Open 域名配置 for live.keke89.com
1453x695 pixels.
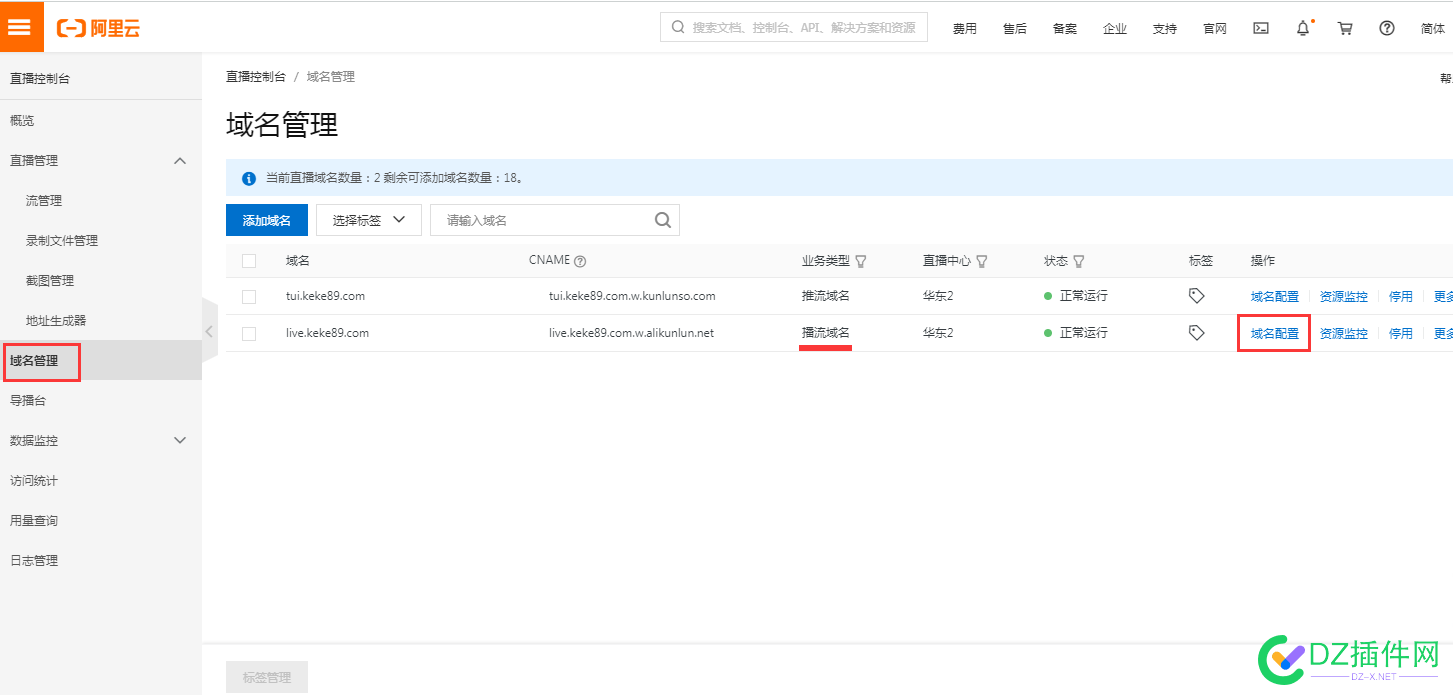(x=1275, y=333)
